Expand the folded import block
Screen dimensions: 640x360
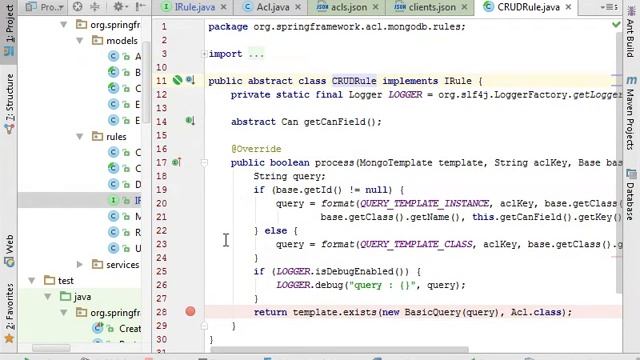pyautogui.click(x=204, y=54)
